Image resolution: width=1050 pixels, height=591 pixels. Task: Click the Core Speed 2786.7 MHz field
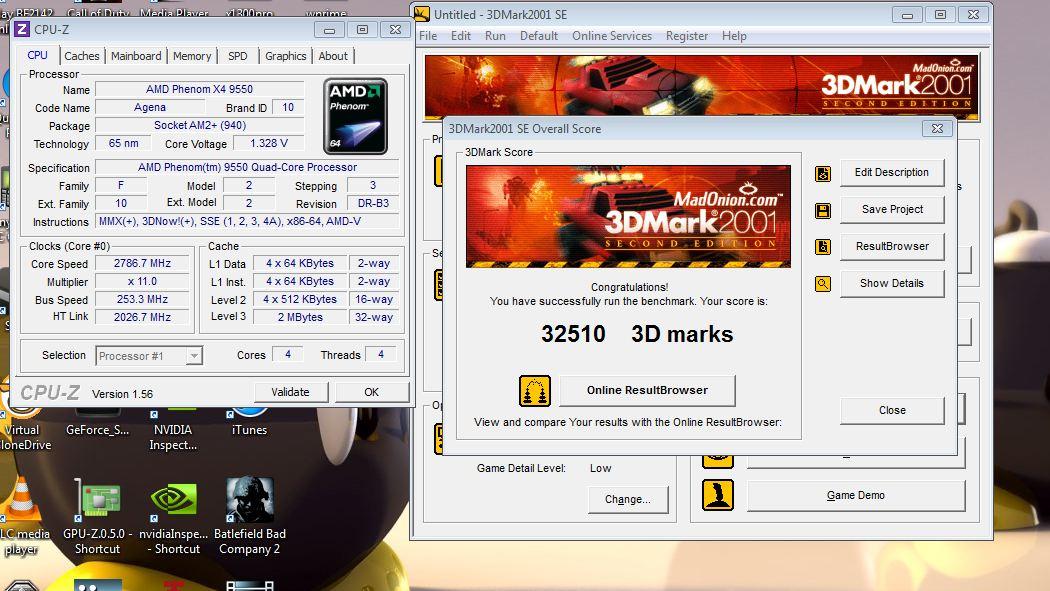(x=142, y=264)
